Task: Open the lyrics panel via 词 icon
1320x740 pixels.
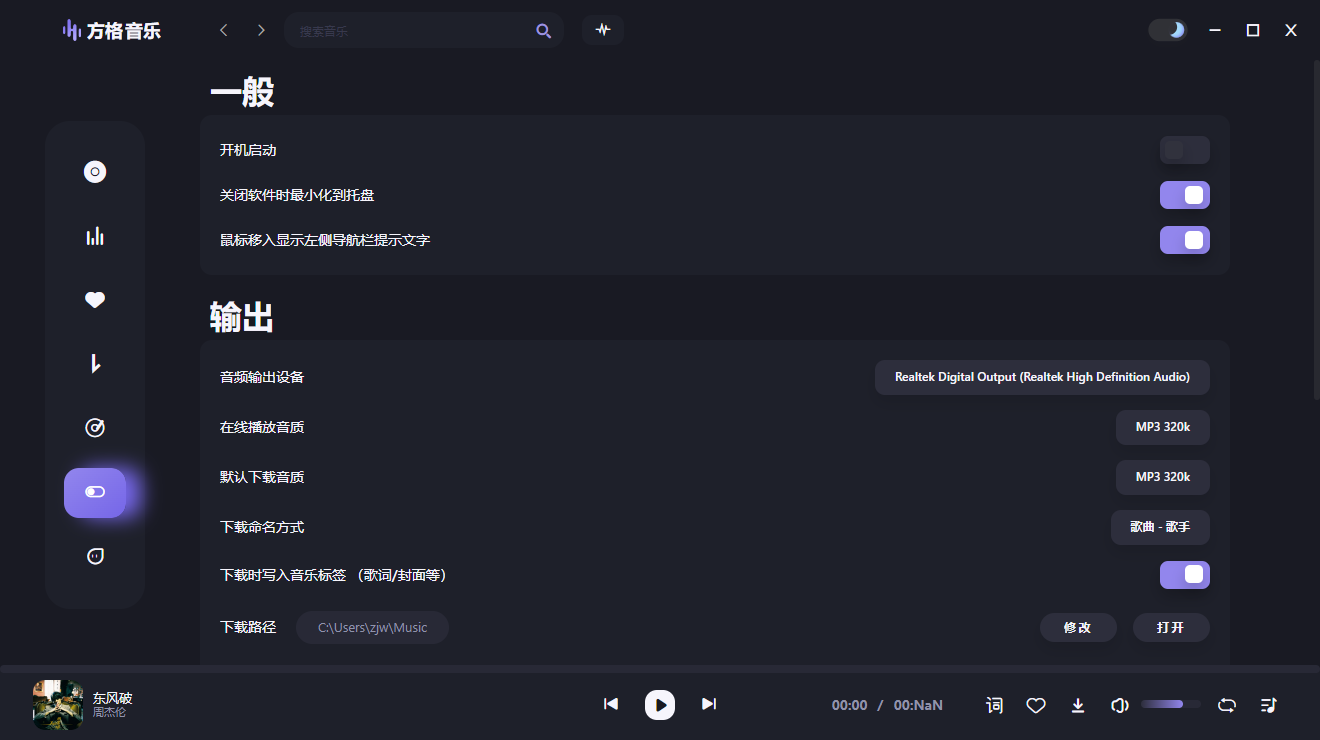Action: coord(994,705)
